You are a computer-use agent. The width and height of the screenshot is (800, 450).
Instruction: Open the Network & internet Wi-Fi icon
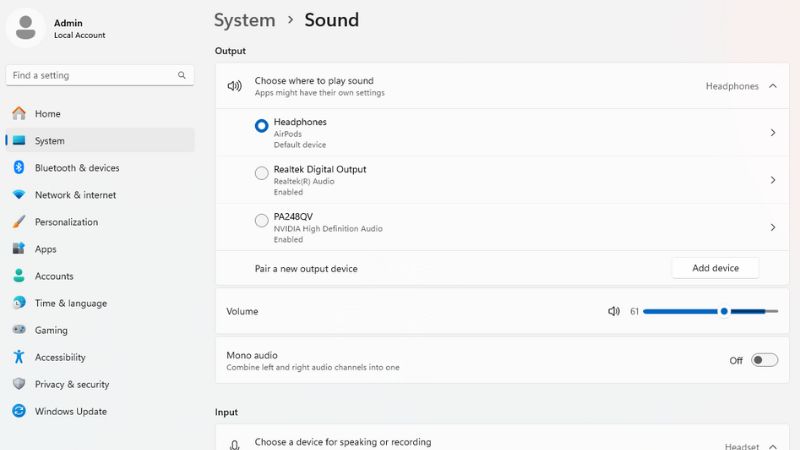pyautogui.click(x=19, y=194)
